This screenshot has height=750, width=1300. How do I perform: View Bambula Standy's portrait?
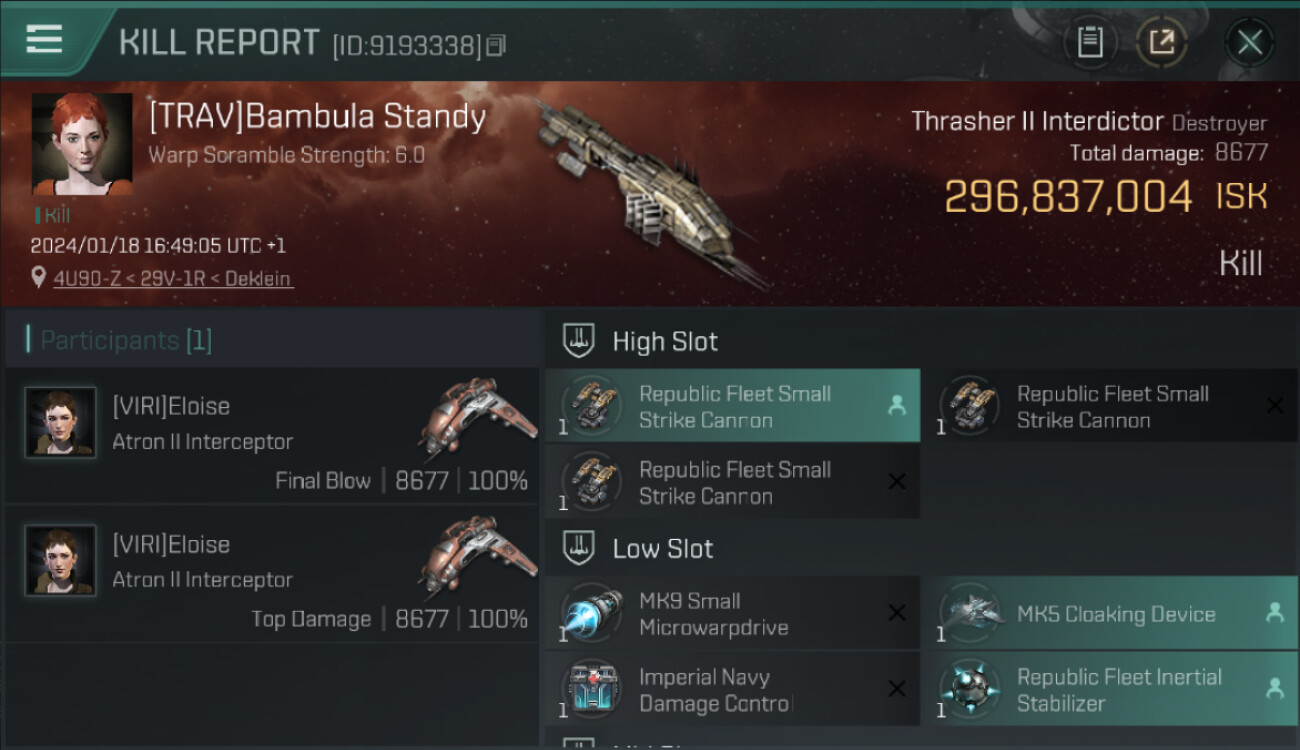click(82, 144)
